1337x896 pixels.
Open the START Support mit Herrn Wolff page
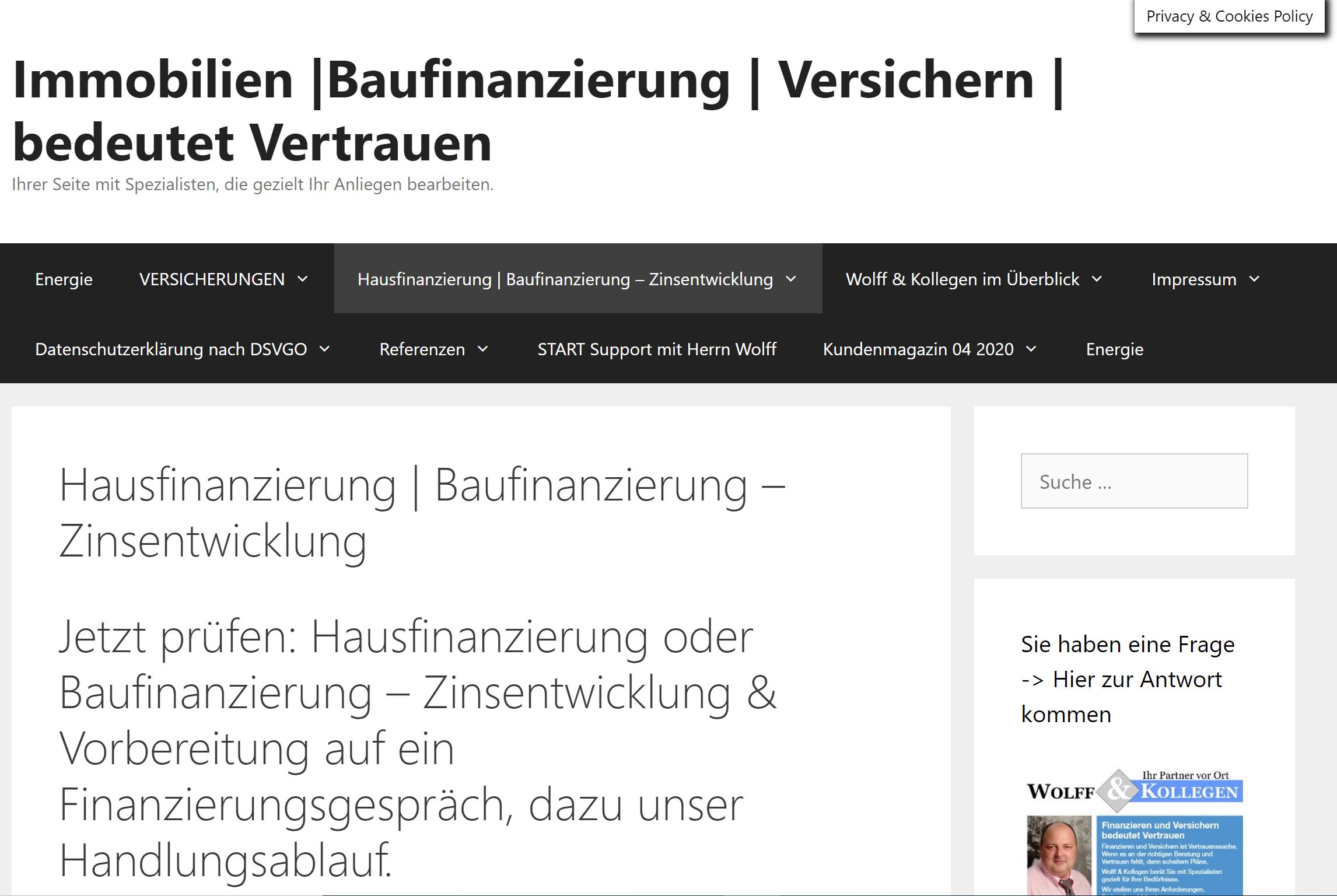[656, 349]
